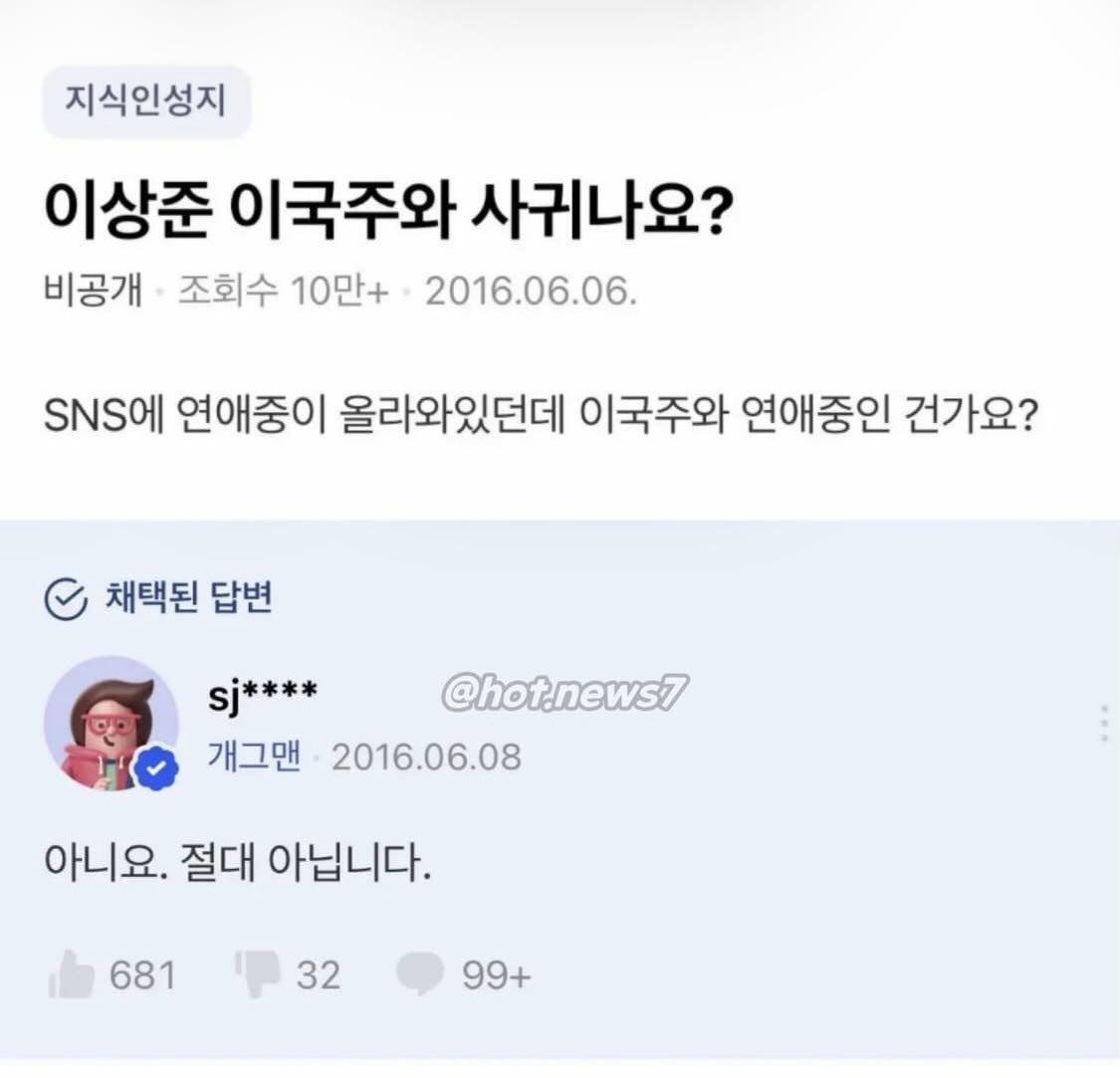The image size is (1120, 1078).
Task: Click the blue verified badge on avatar
Action: pyautogui.click(x=156, y=768)
